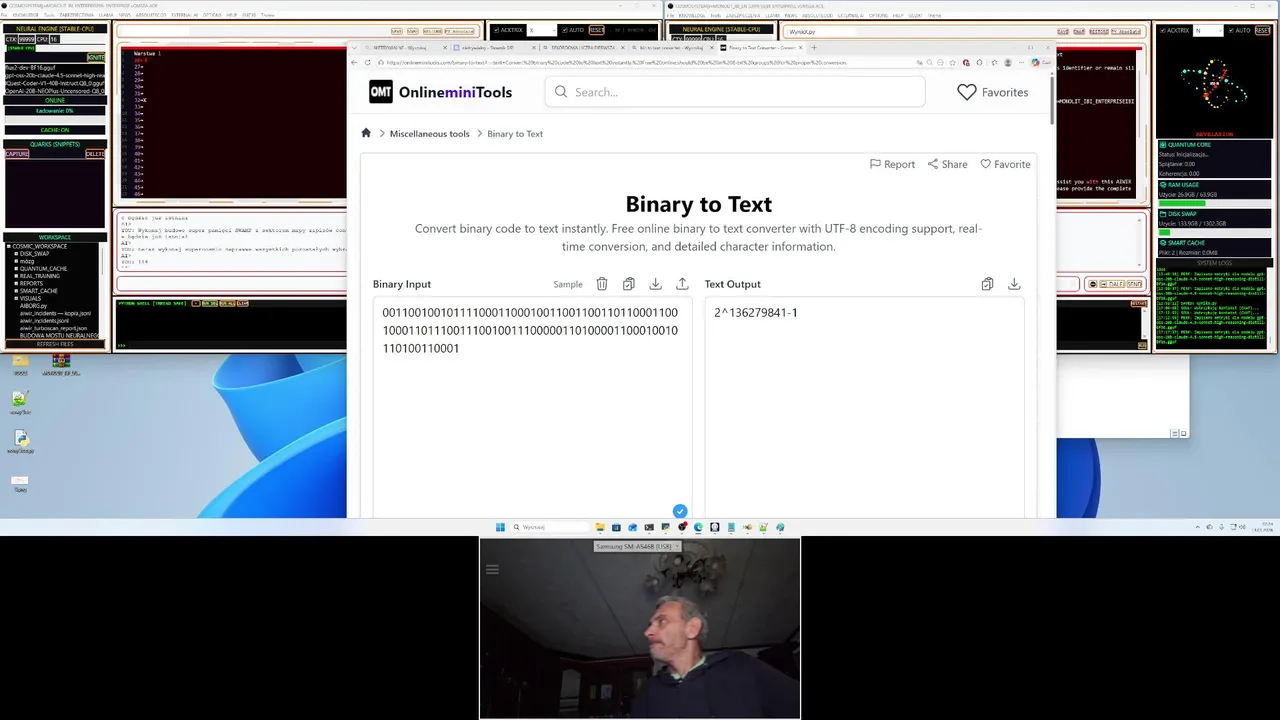
Task: Copy the text output to clipboard
Action: [x=987, y=284]
